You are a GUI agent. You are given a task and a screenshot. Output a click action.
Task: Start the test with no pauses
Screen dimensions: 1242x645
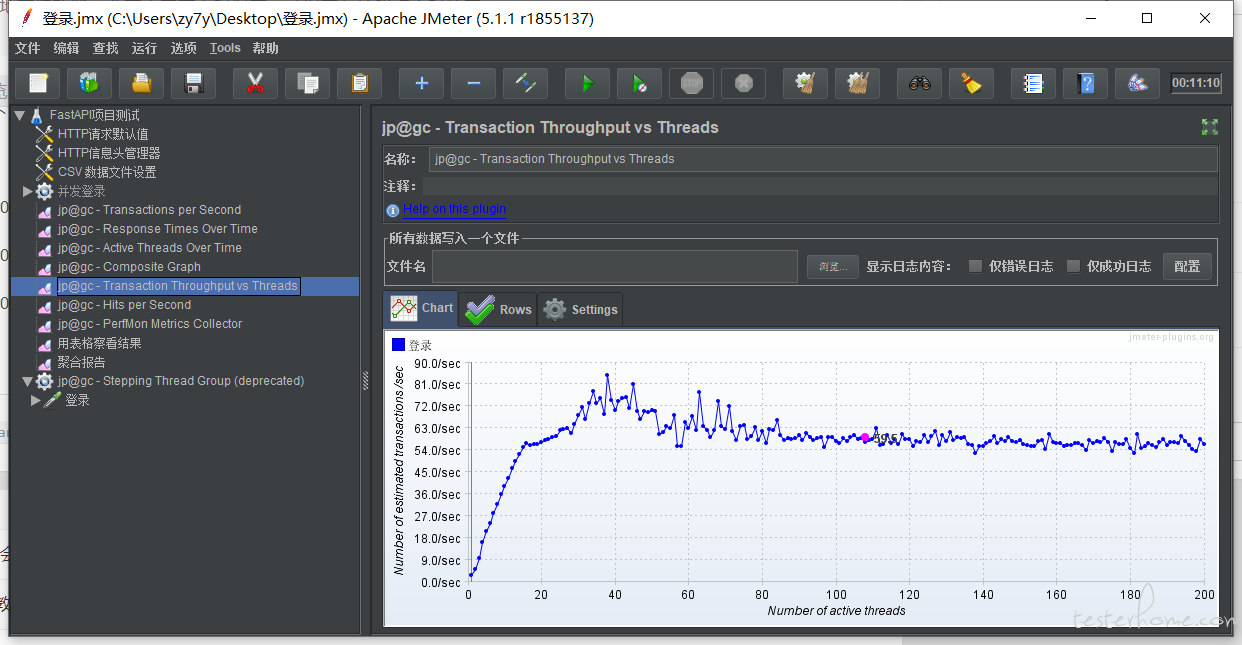click(x=640, y=83)
